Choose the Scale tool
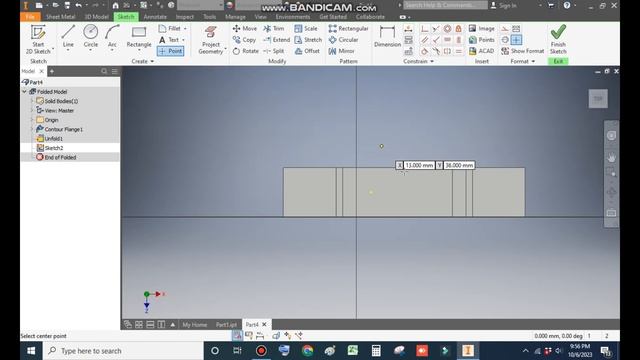The height and width of the screenshot is (360, 640). click(x=306, y=29)
